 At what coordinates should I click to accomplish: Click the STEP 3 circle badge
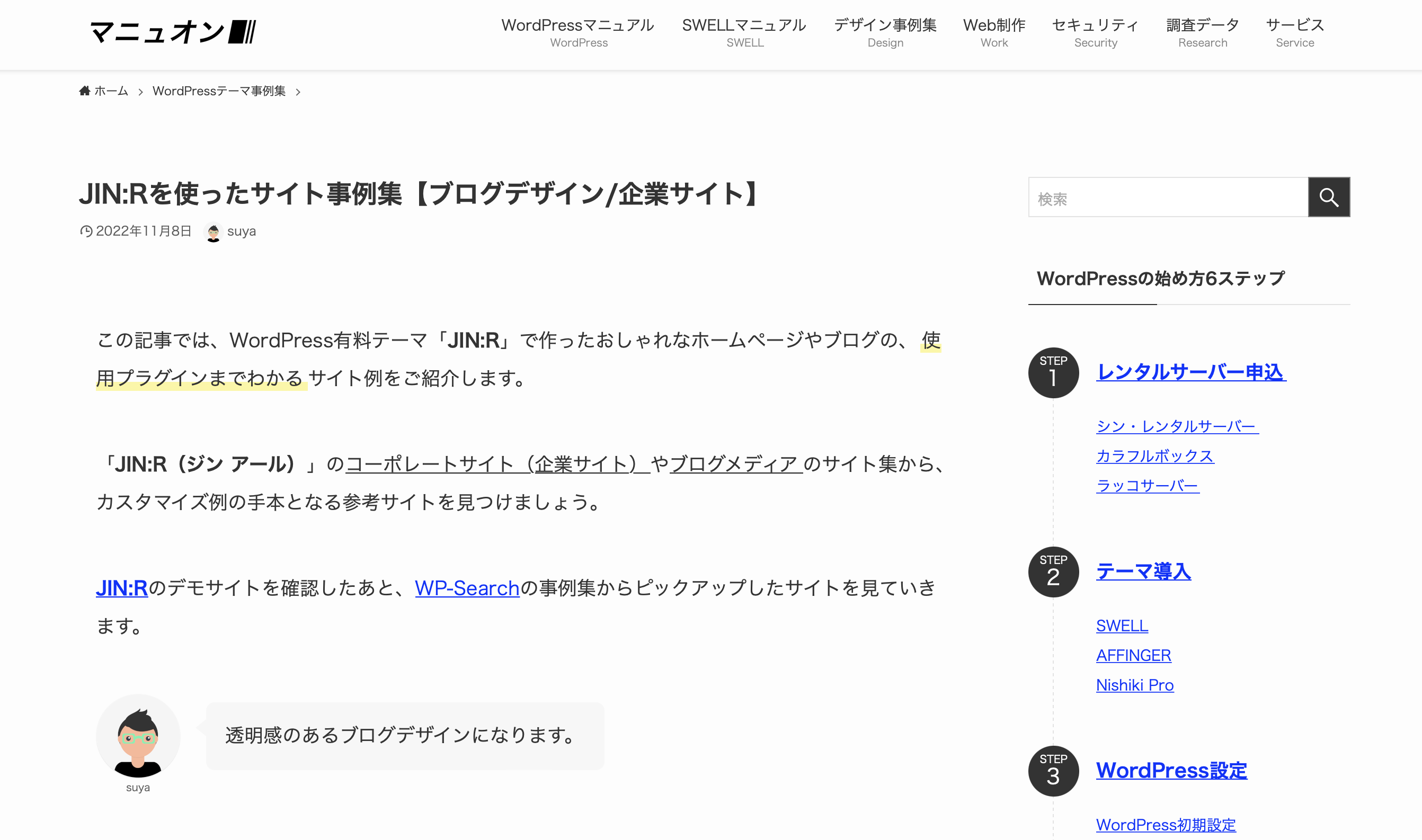tap(1053, 771)
